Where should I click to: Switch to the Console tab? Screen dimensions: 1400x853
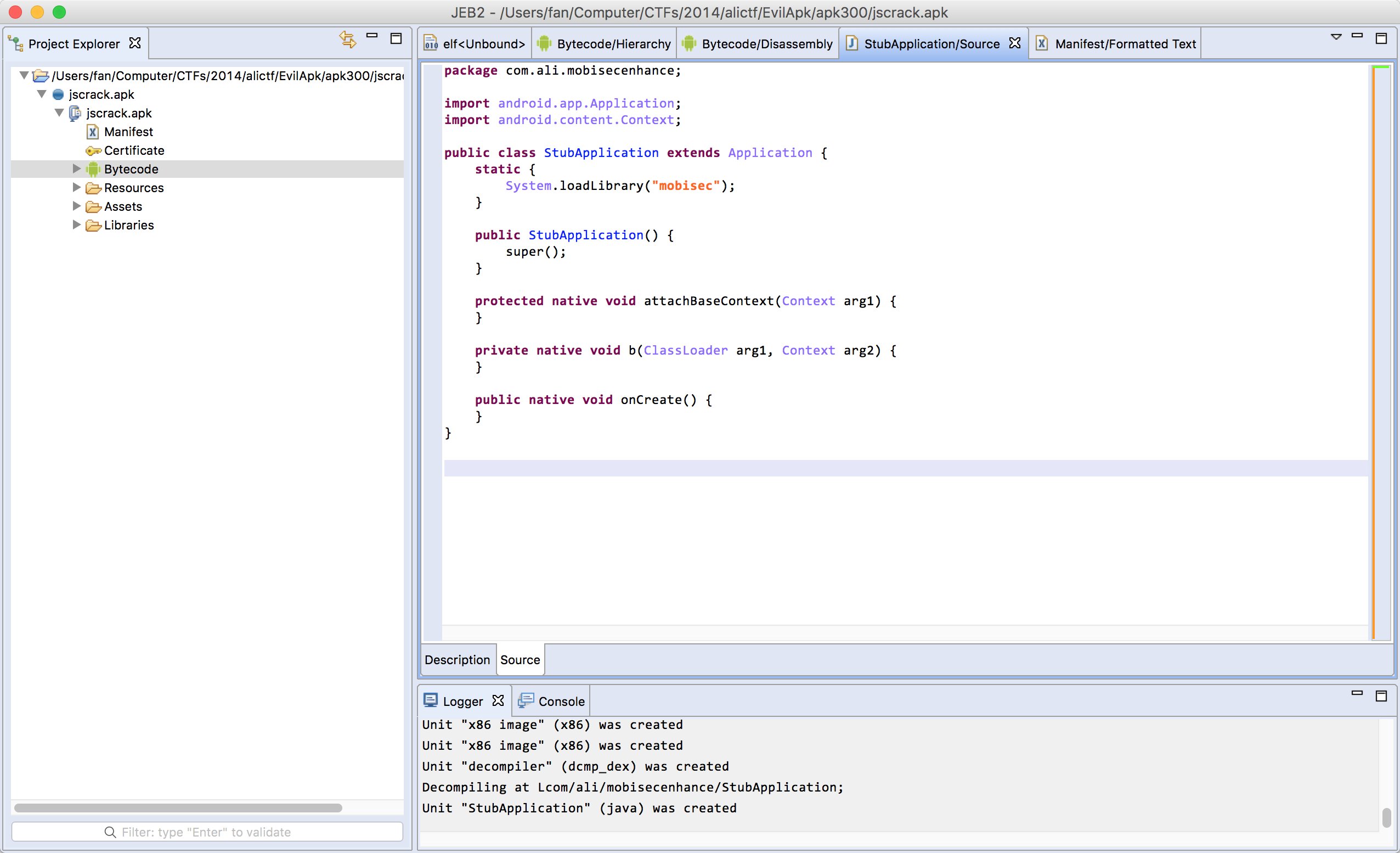(551, 701)
